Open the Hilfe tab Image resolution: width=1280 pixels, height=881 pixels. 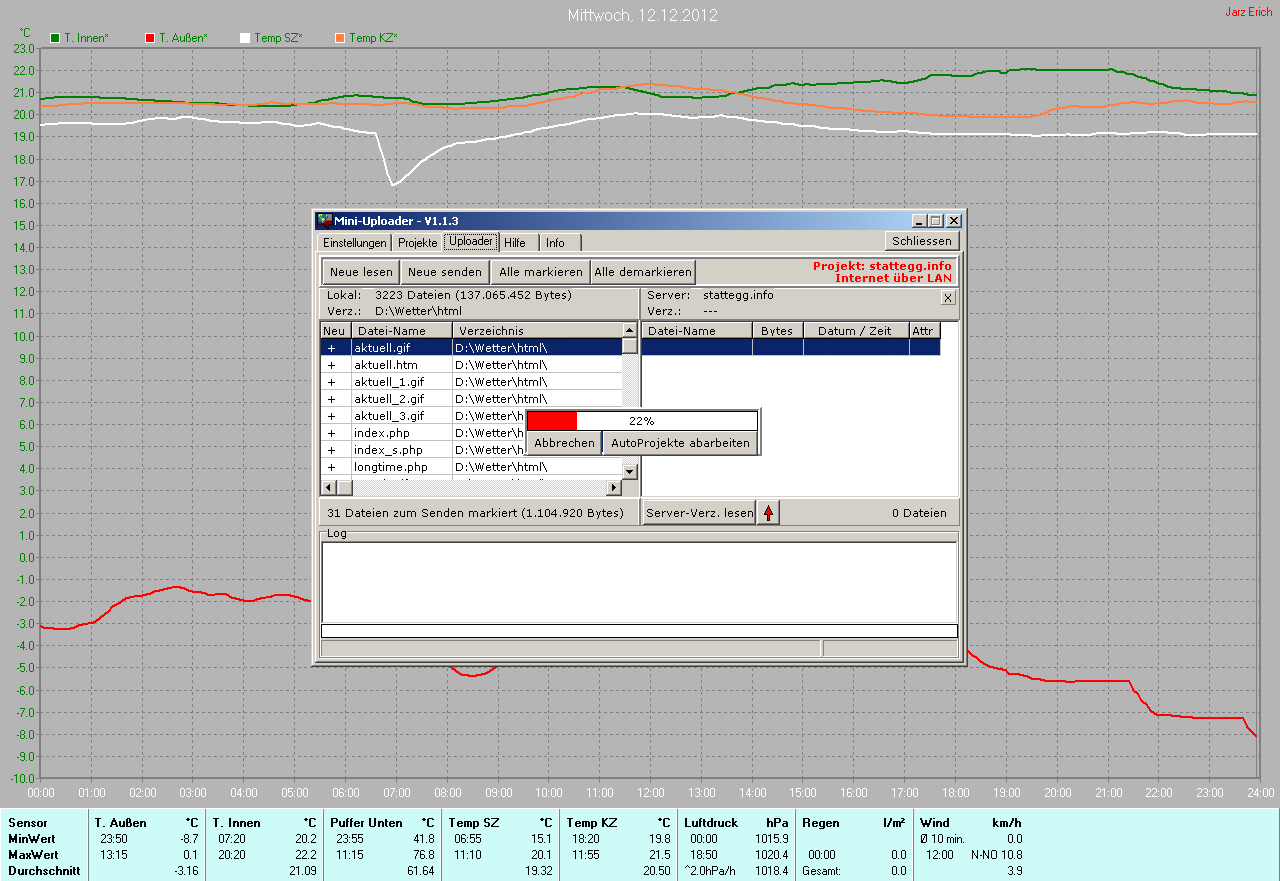tap(515, 243)
